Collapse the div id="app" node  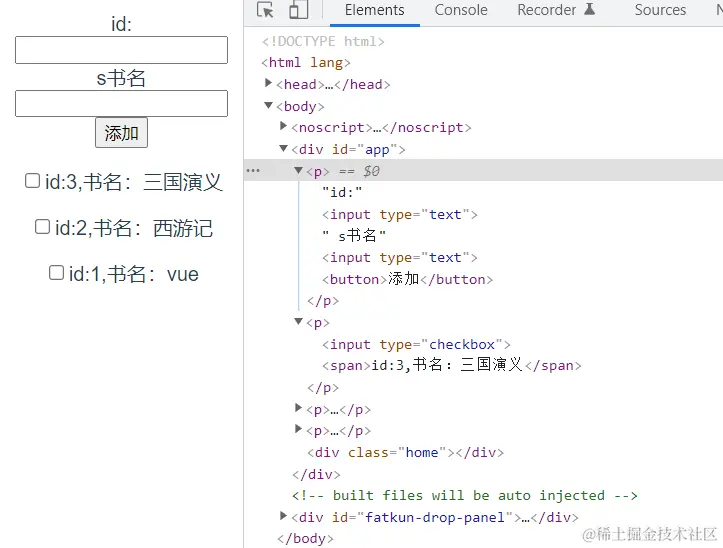(x=284, y=149)
